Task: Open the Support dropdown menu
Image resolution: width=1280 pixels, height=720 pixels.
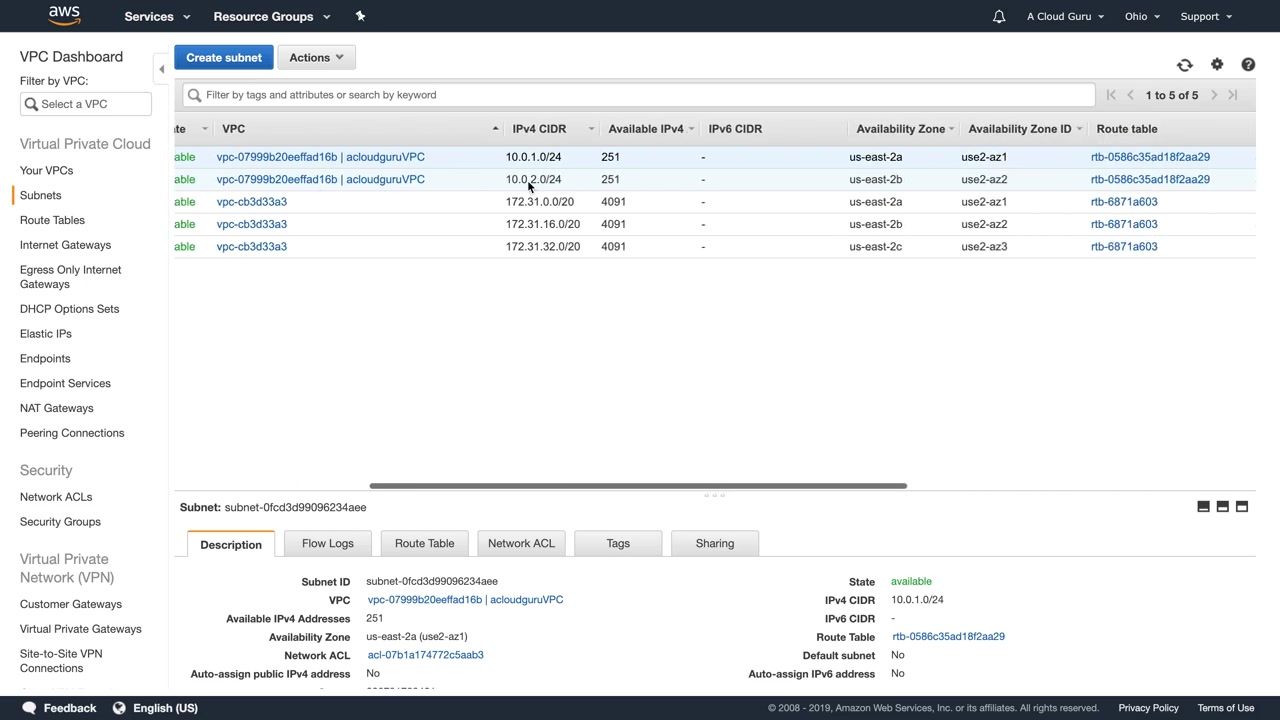Action: (1206, 16)
